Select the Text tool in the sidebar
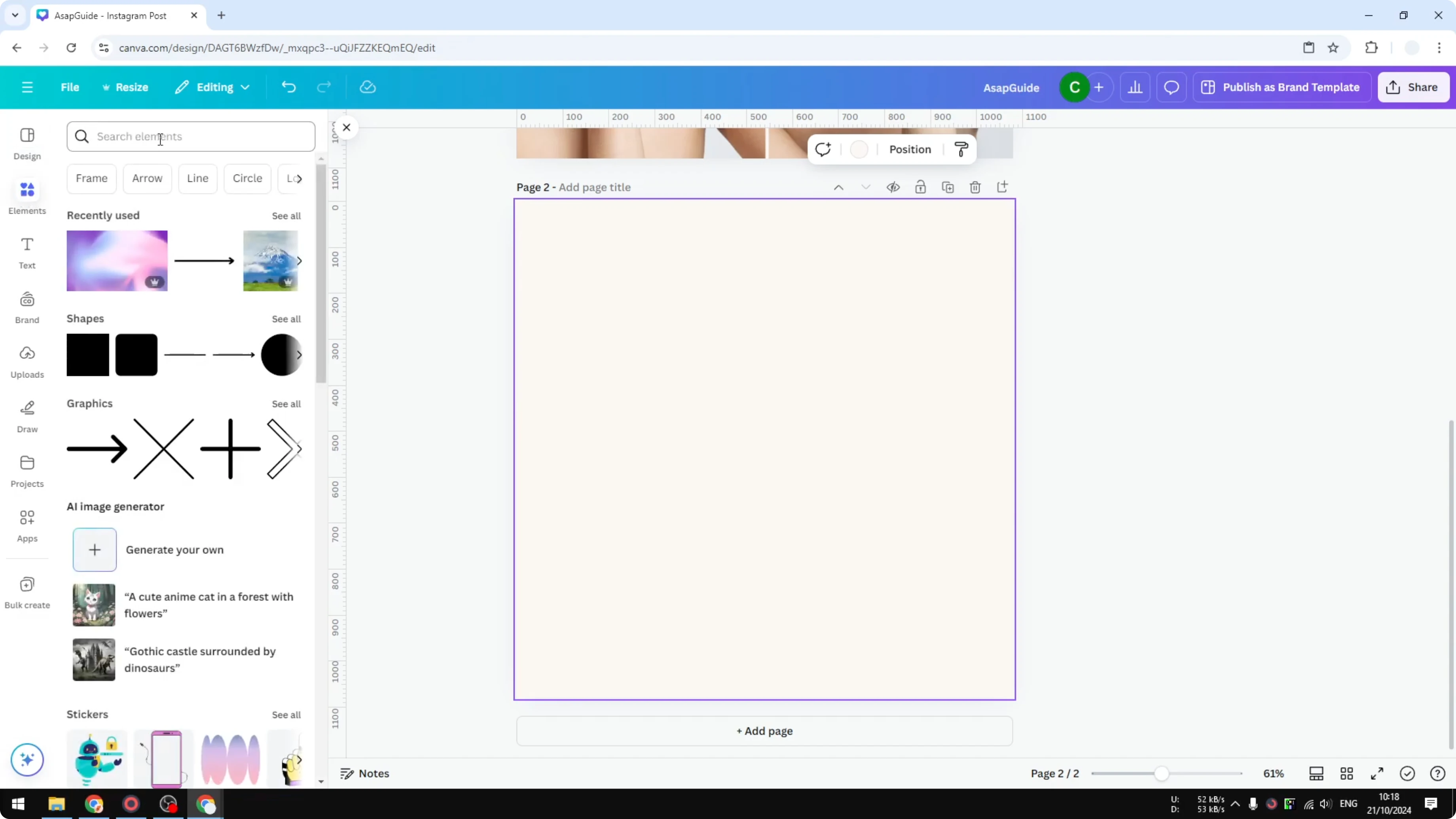Image resolution: width=1456 pixels, height=819 pixels. pos(27,253)
